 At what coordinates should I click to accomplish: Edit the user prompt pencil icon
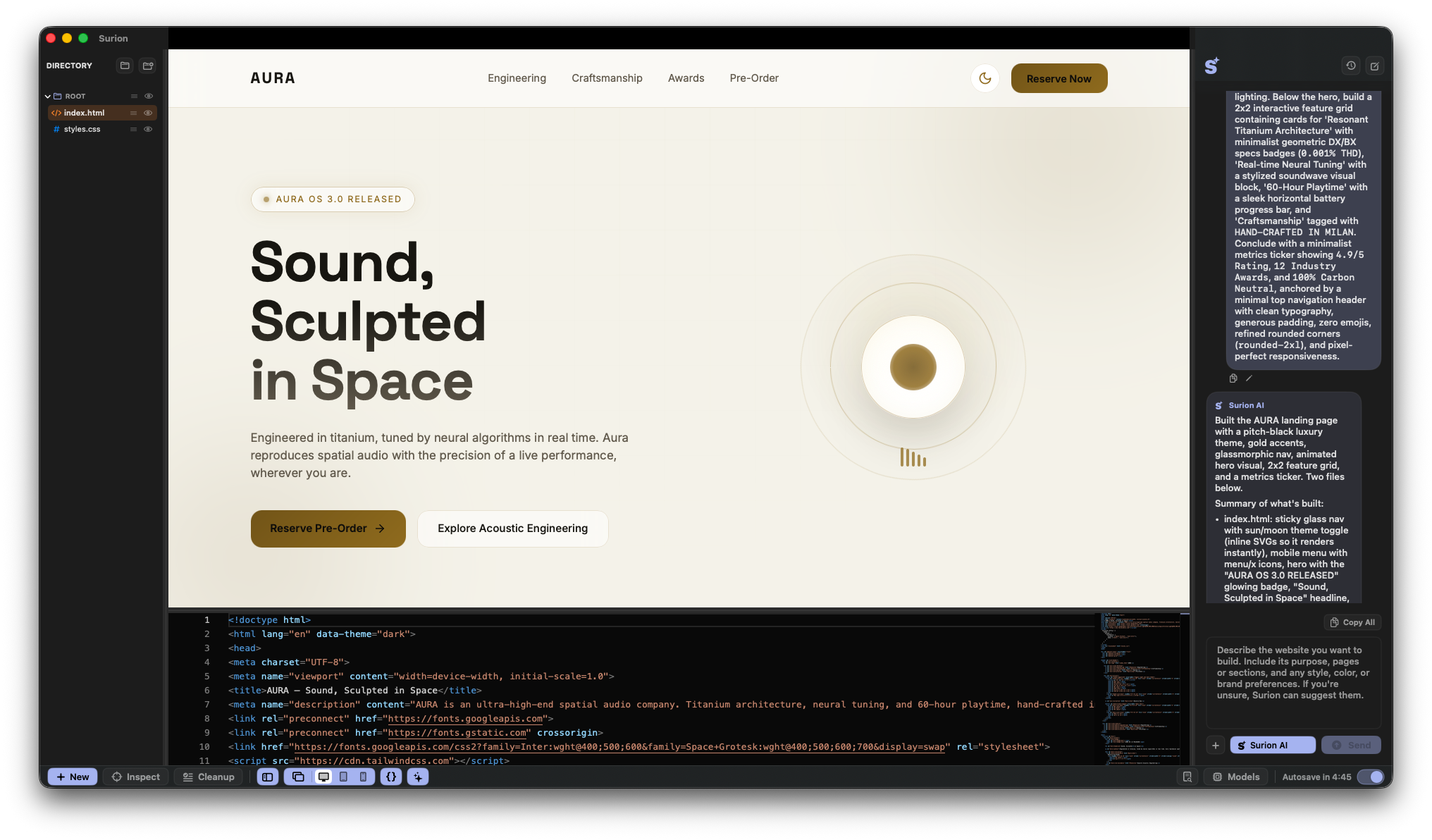point(1249,378)
